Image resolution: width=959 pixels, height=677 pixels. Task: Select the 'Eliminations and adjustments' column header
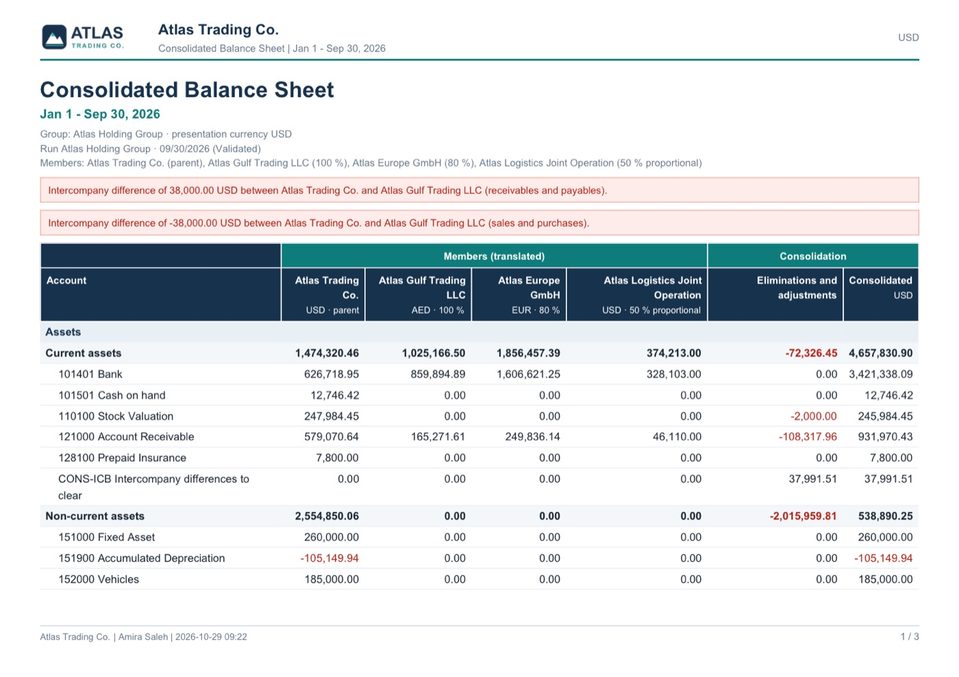tap(776, 295)
